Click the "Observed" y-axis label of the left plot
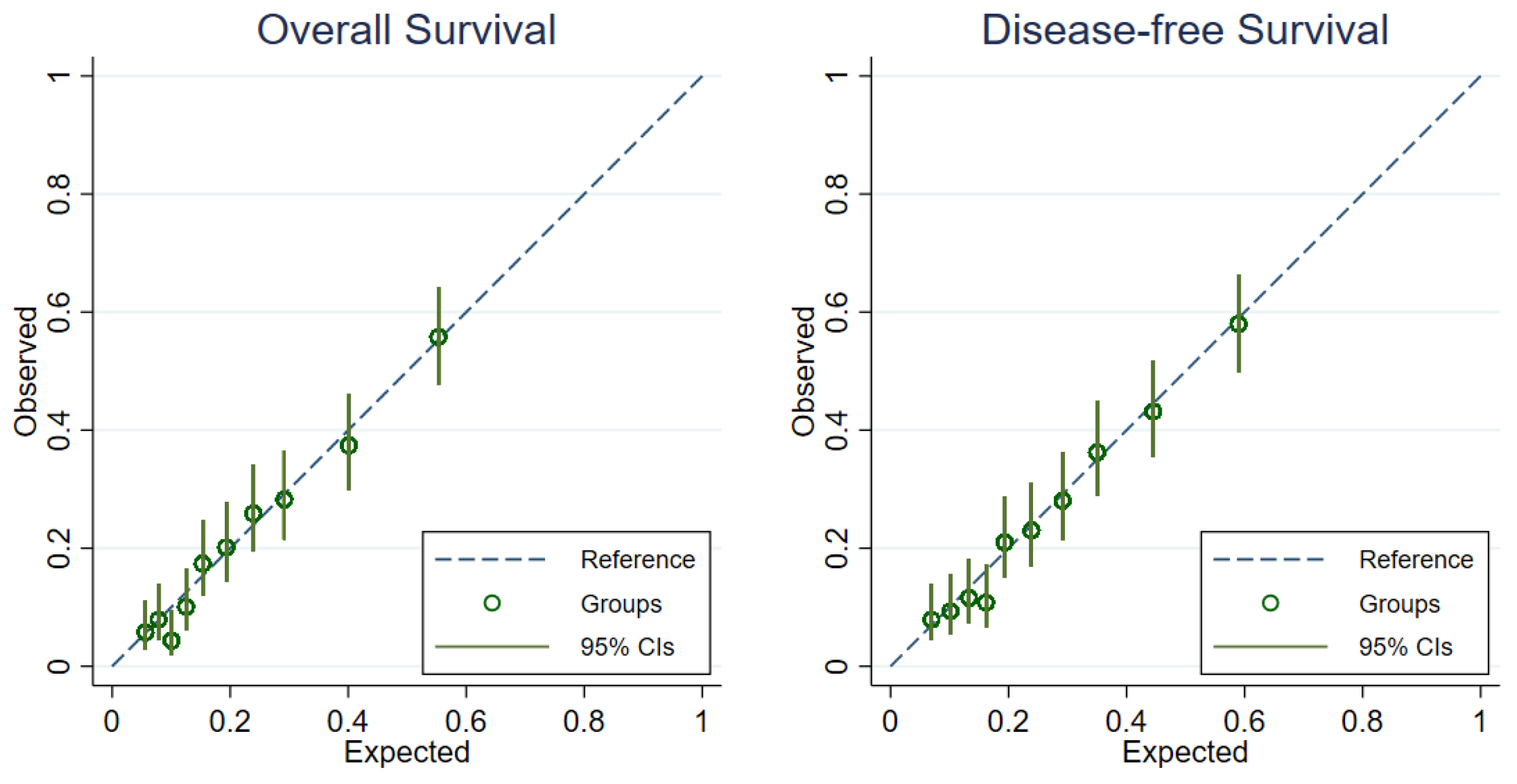This screenshot has height=784, width=1517. click(x=26, y=371)
